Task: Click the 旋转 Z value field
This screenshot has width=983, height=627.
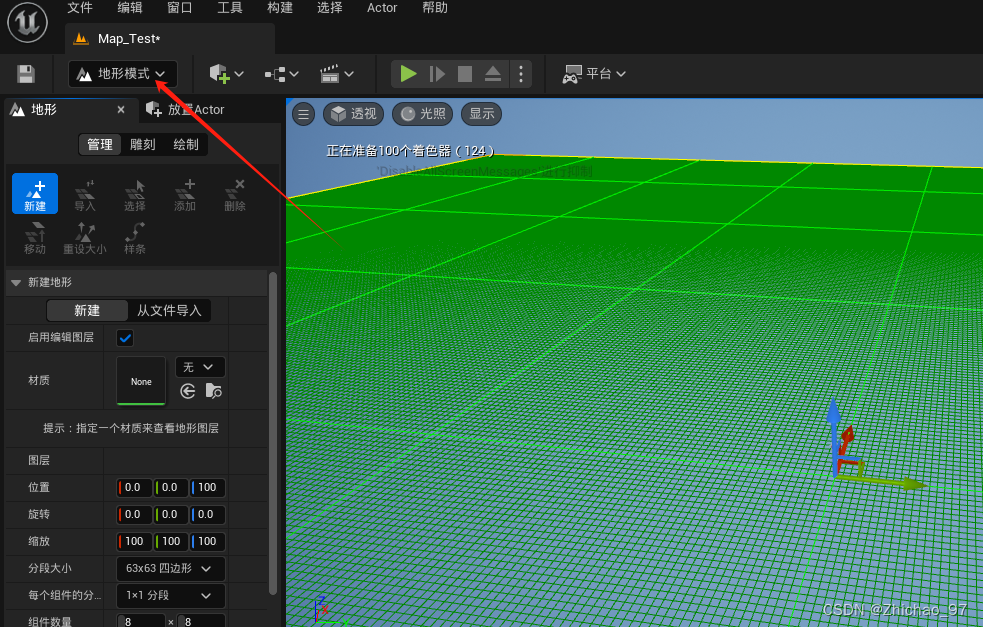Action: pyautogui.click(x=208, y=515)
